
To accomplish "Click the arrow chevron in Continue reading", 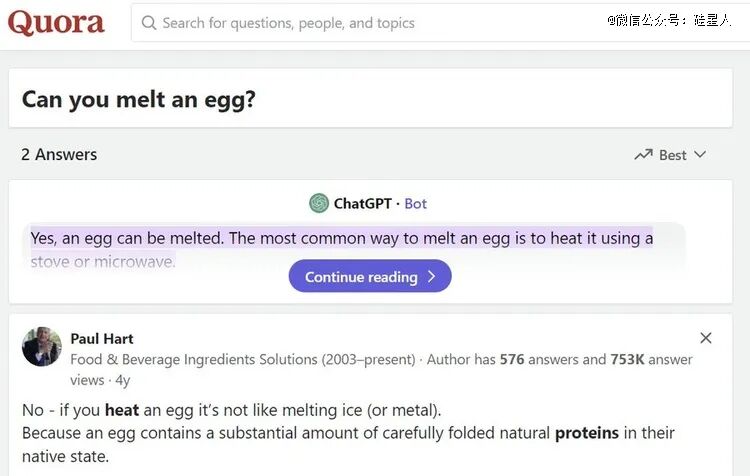I will (431, 276).
